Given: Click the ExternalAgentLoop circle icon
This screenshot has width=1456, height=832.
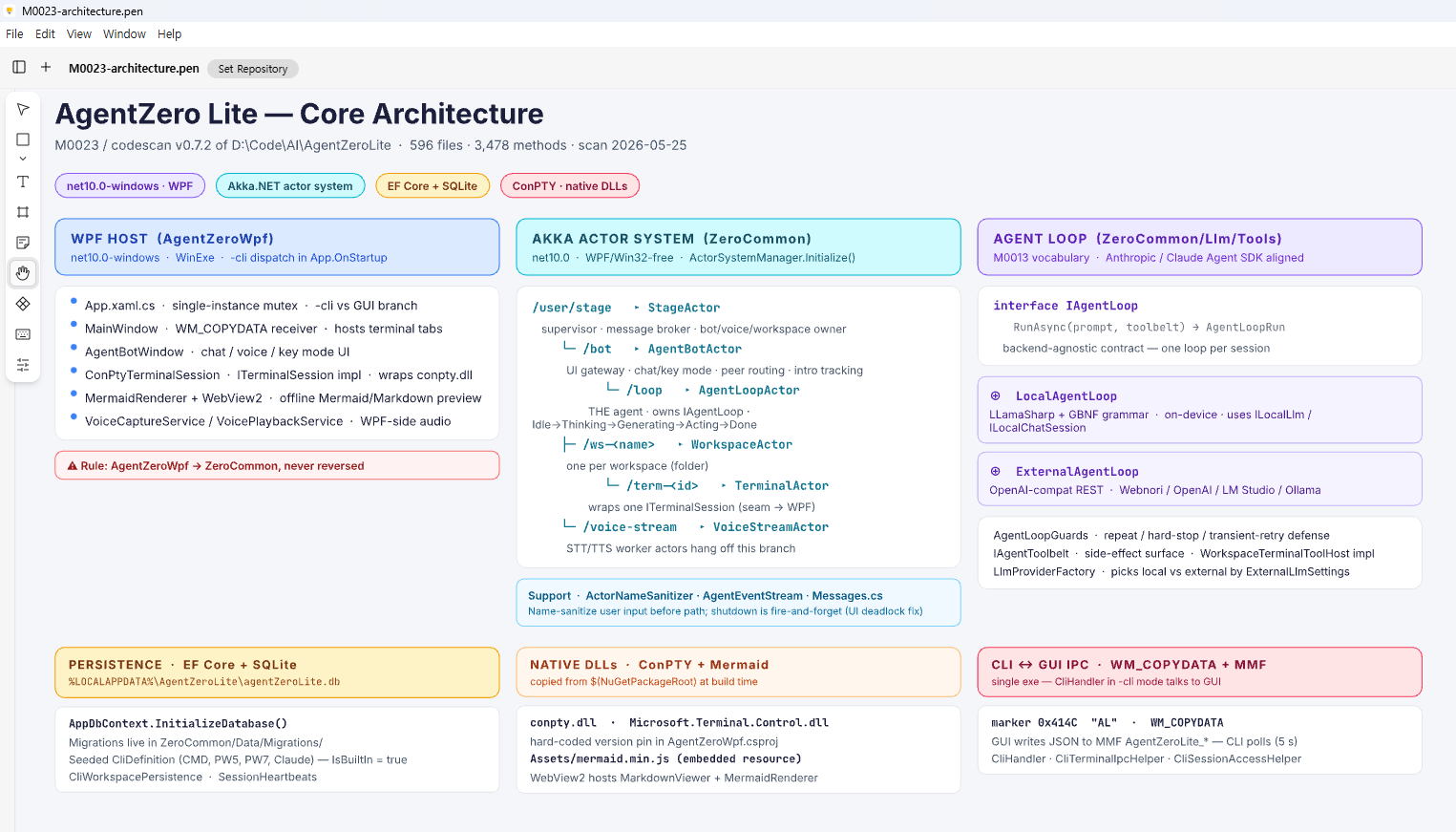Looking at the screenshot, I should [995, 471].
